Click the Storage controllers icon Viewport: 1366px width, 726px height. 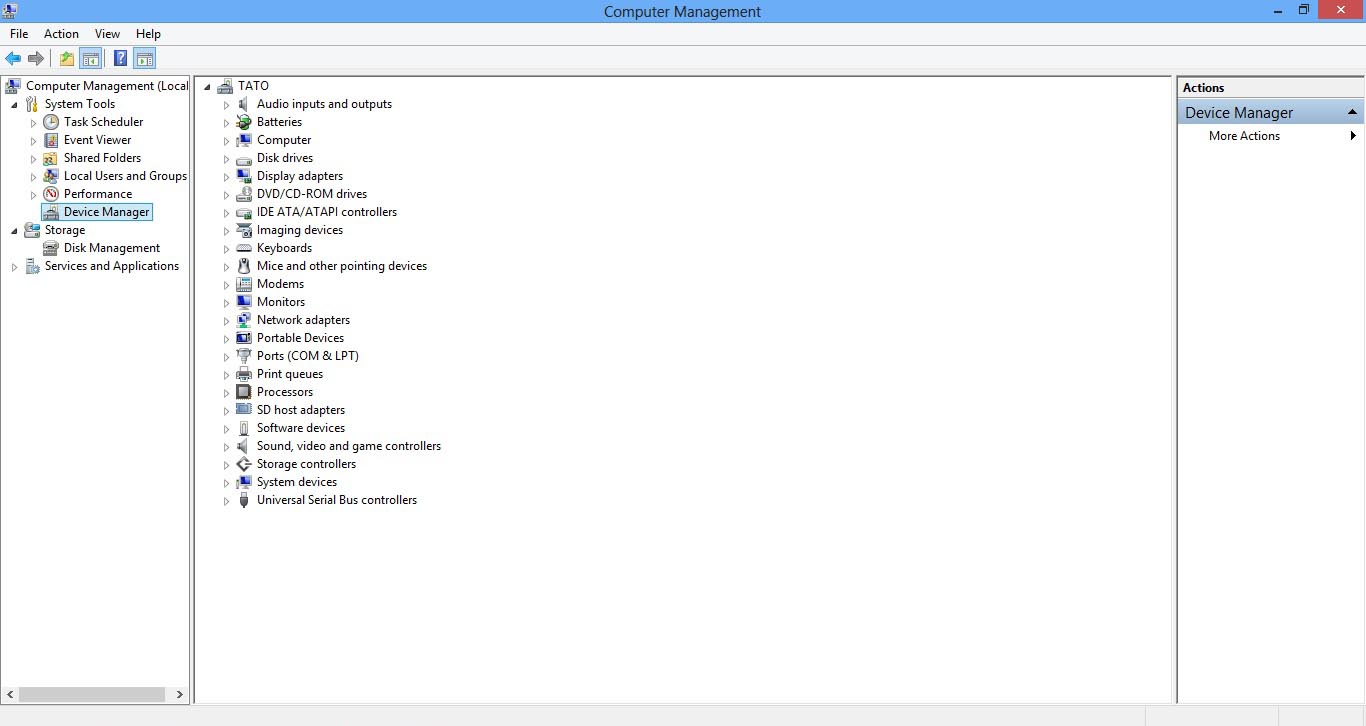click(x=244, y=464)
